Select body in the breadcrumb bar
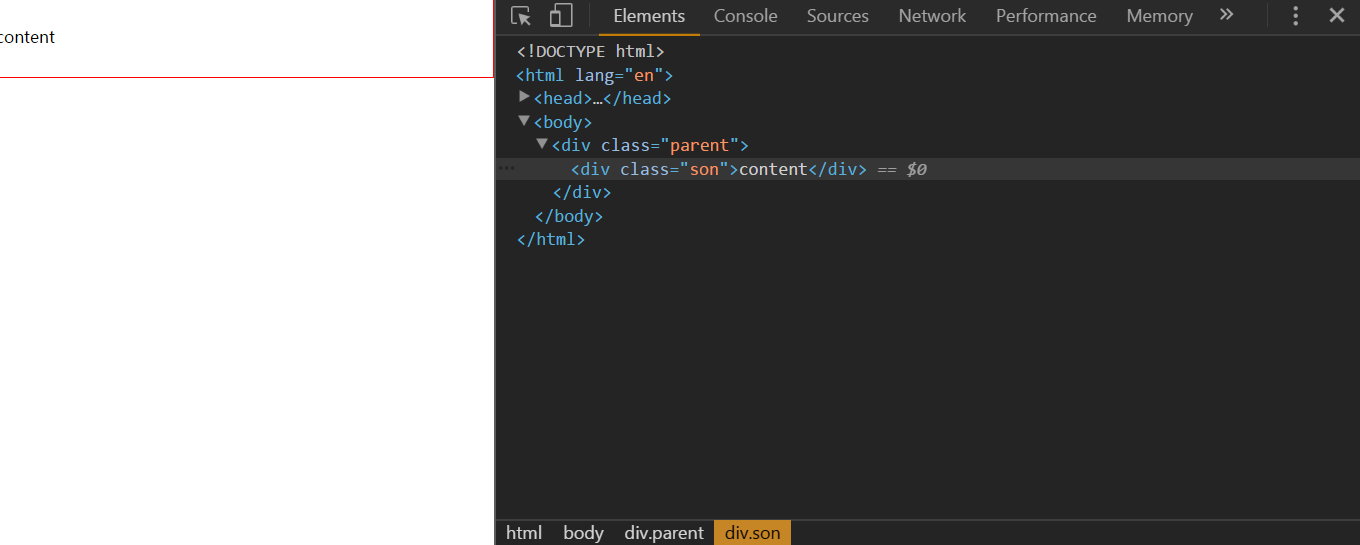 pyautogui.click(x=583, y=533)
